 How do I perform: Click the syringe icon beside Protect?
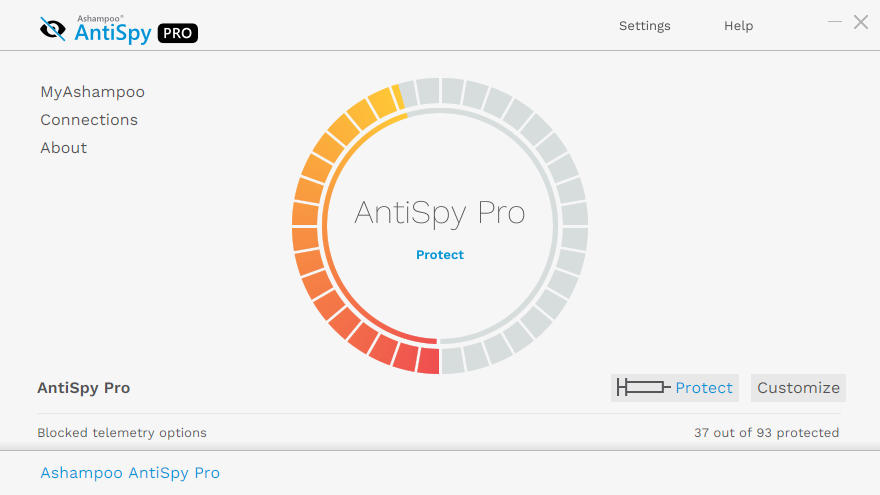click(642, 388)
